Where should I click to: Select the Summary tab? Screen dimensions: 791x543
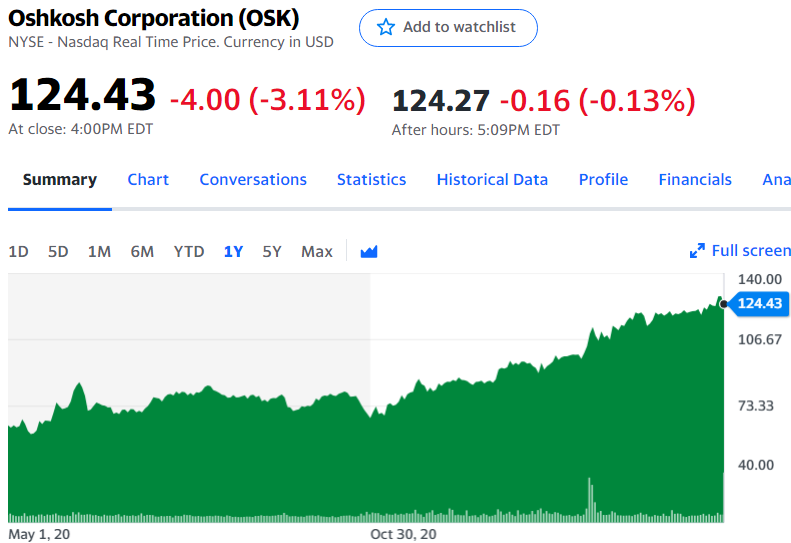coord(60,180)
